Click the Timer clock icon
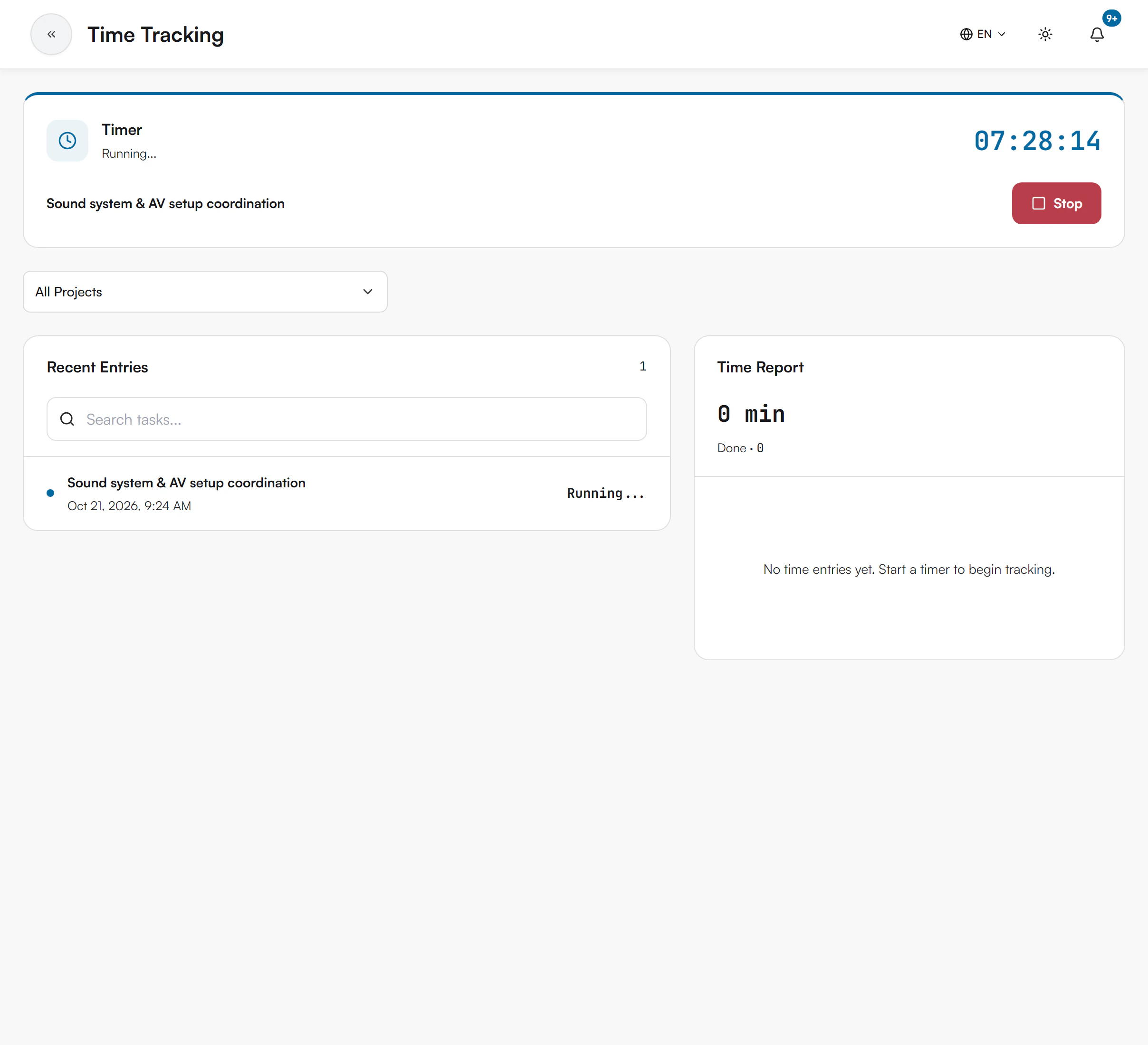Screen dimensions: 1148x1045 (x=67, y=141)
